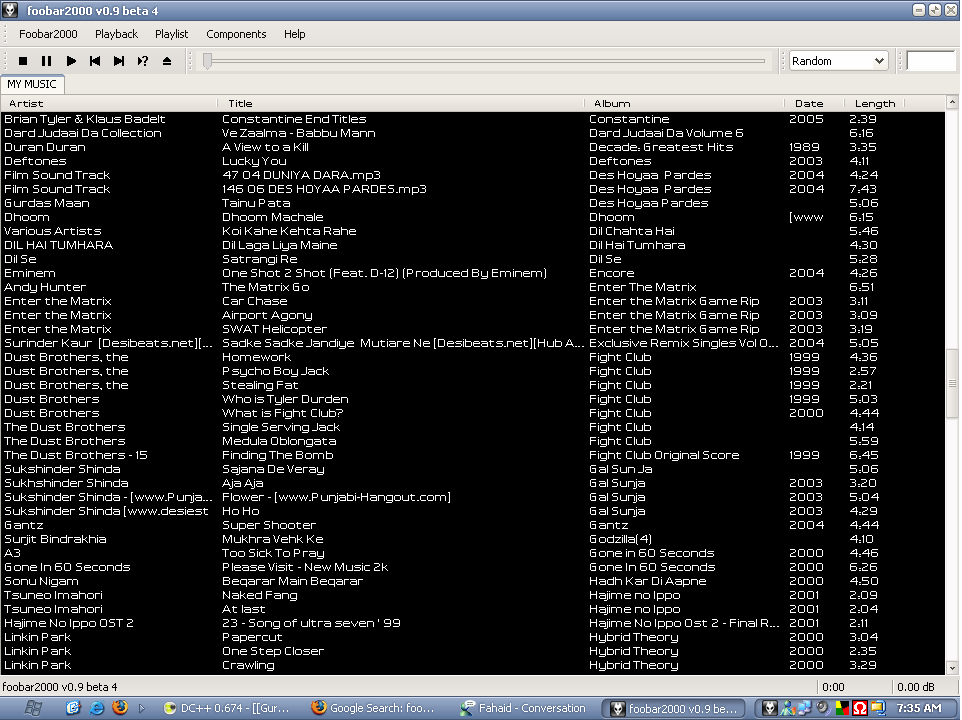Launch Firefox from quick launch

(120, 708)
